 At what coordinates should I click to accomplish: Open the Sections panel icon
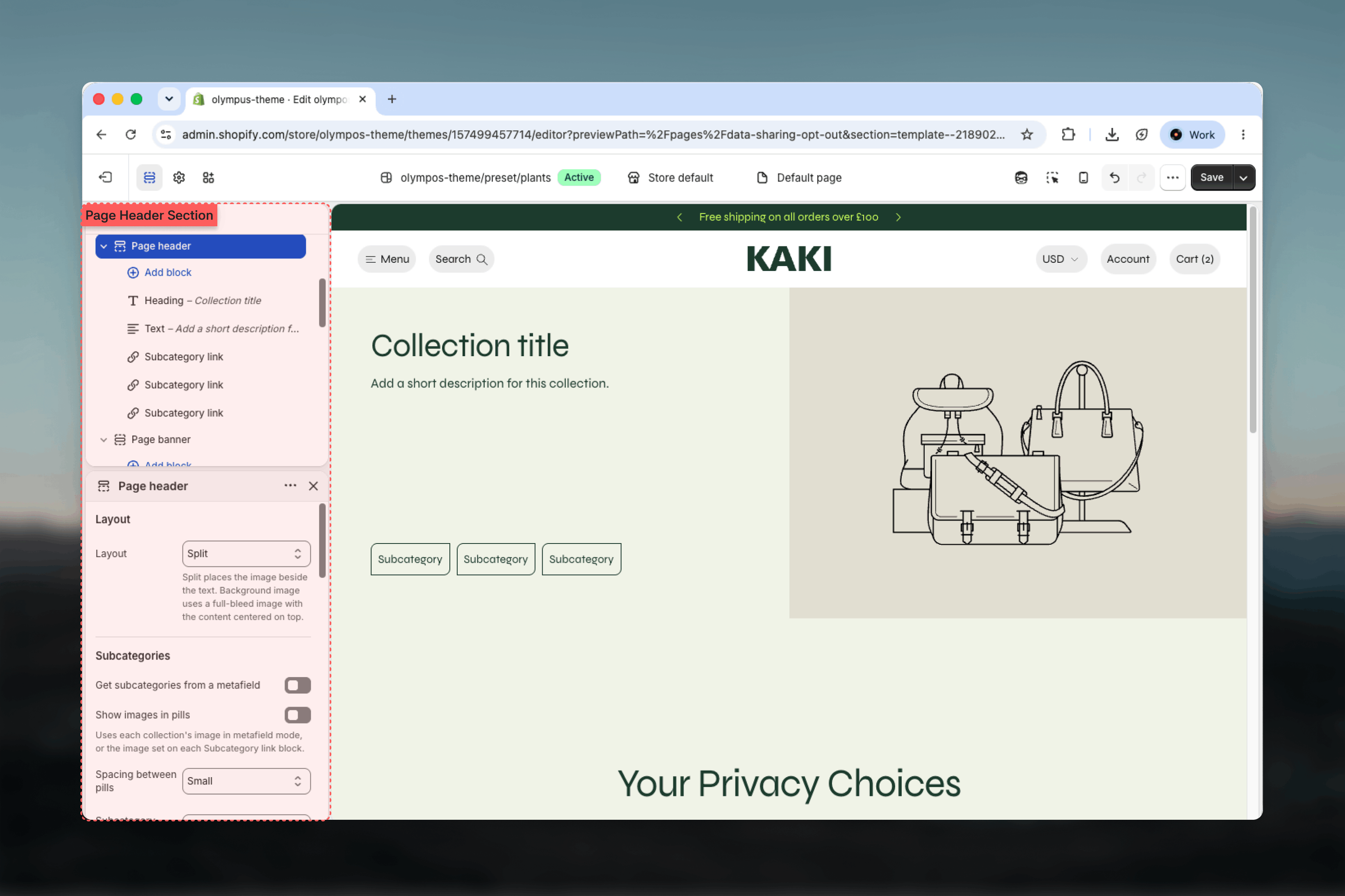click(x=149, y=177)
